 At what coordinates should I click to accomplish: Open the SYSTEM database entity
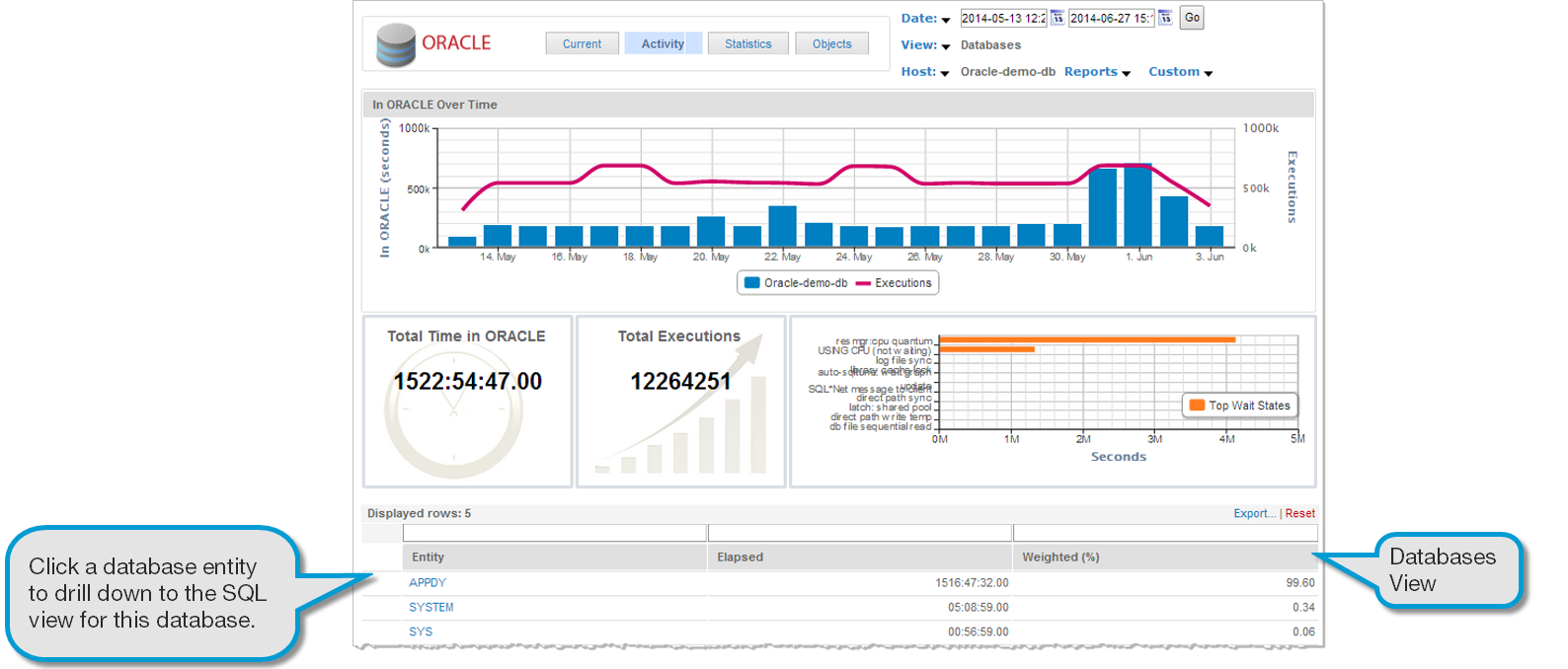431,608
